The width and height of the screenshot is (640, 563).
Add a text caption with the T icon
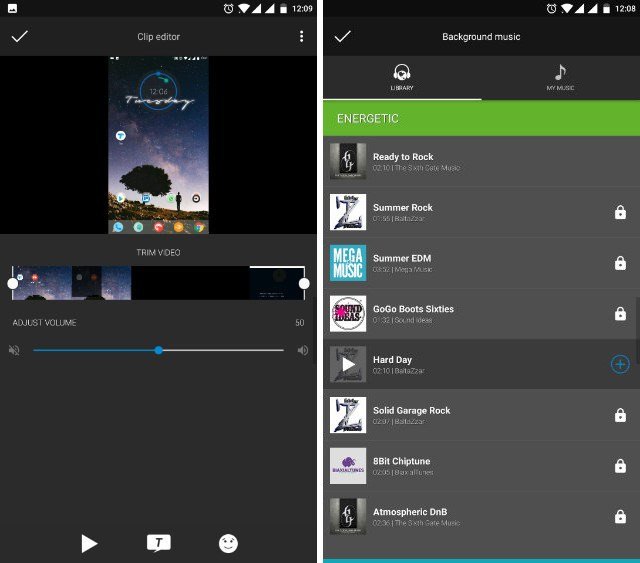(159, 543)
